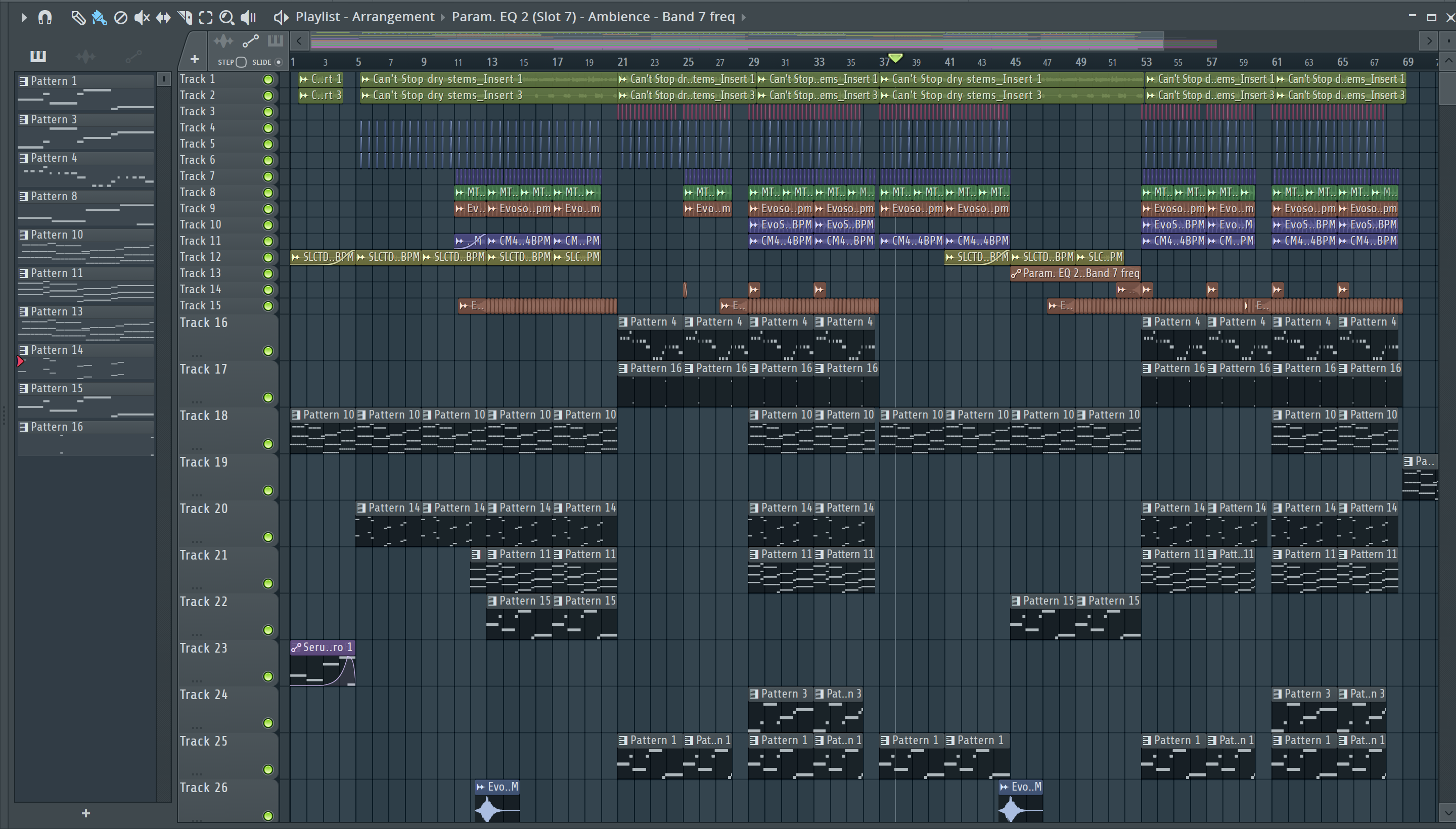Mute Track 5 with its green LED
Image resolution: width=1456 pixels, height=829 pixels.
click(267, 144)
